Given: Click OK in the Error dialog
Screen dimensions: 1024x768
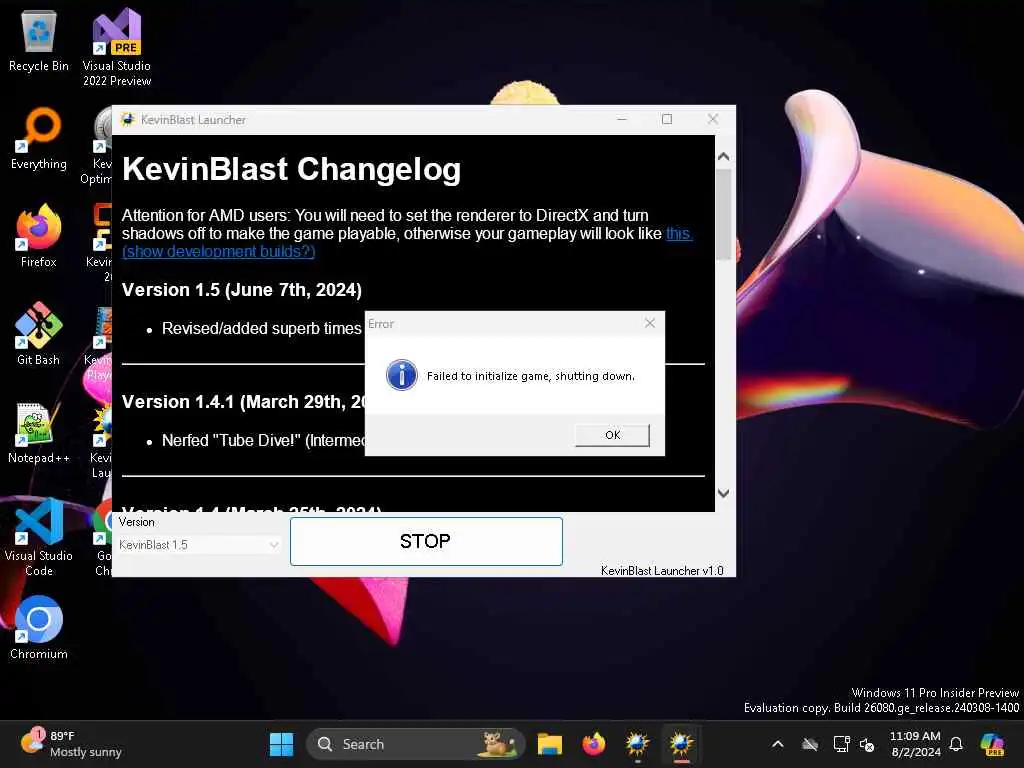Looking at the screenshot, I should [612, 435].
